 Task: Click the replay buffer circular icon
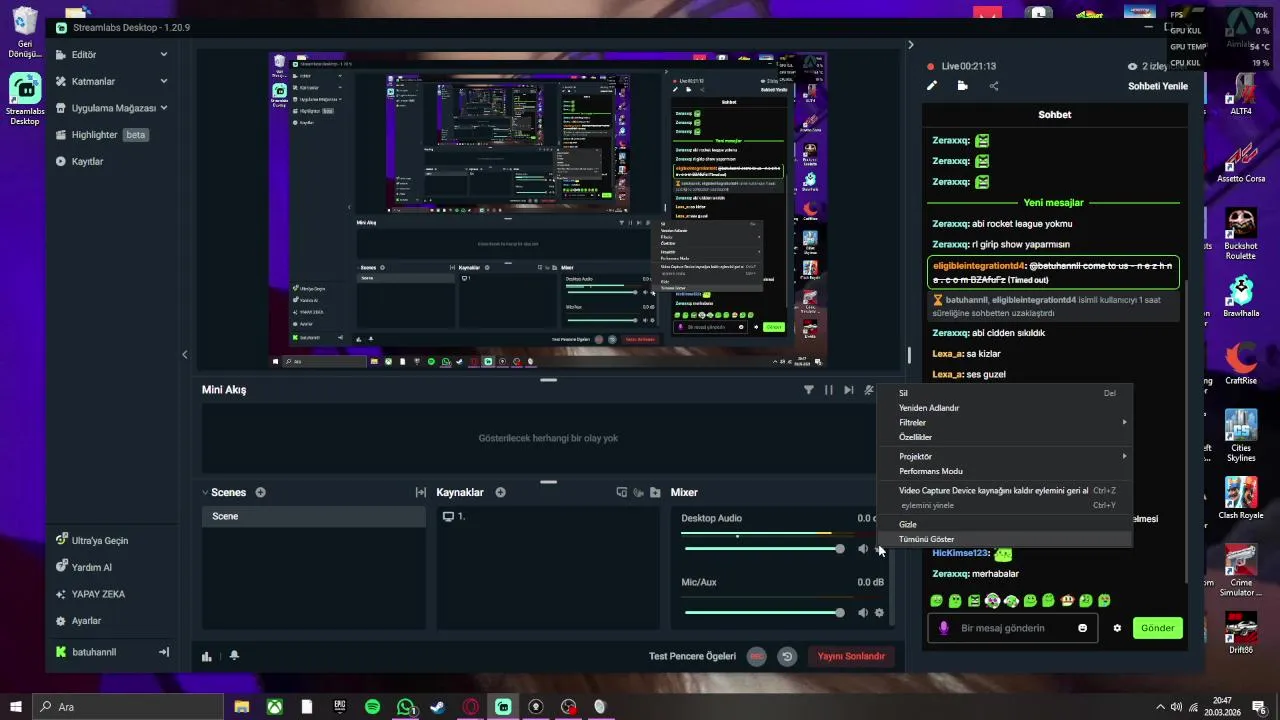tap(787, 656)
